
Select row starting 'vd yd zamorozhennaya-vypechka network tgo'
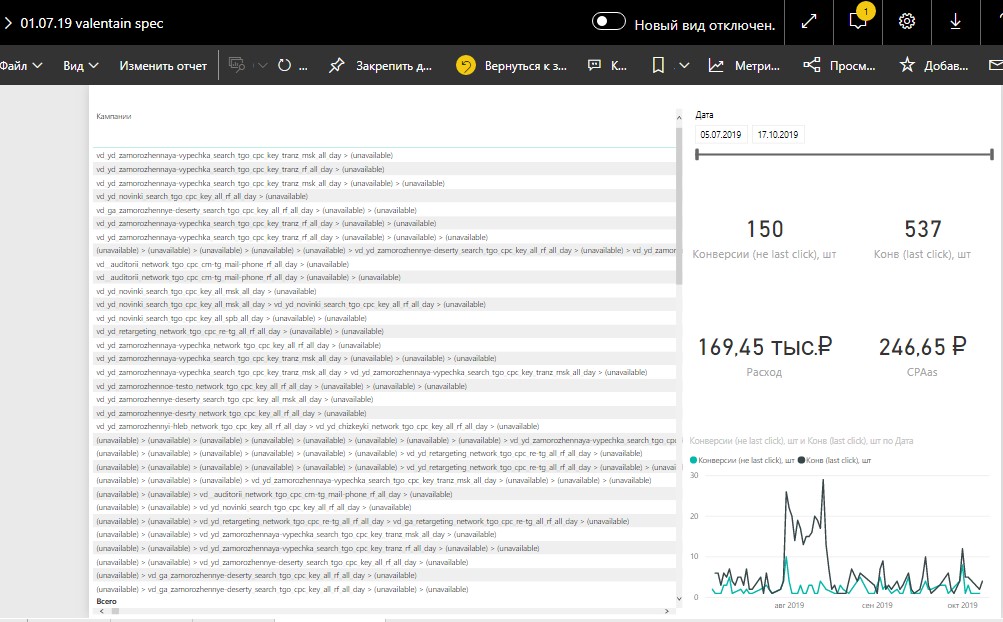(x=384, y=345)
